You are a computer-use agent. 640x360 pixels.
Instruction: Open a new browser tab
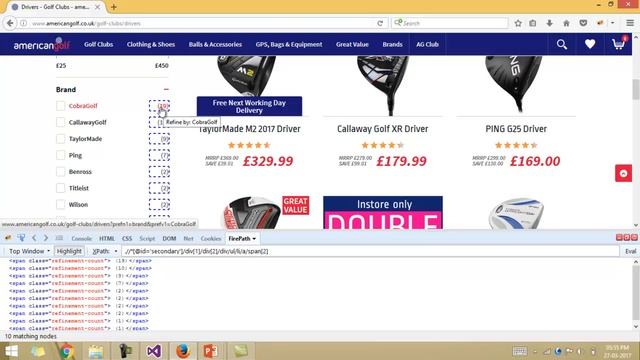(x=114, y=7)
